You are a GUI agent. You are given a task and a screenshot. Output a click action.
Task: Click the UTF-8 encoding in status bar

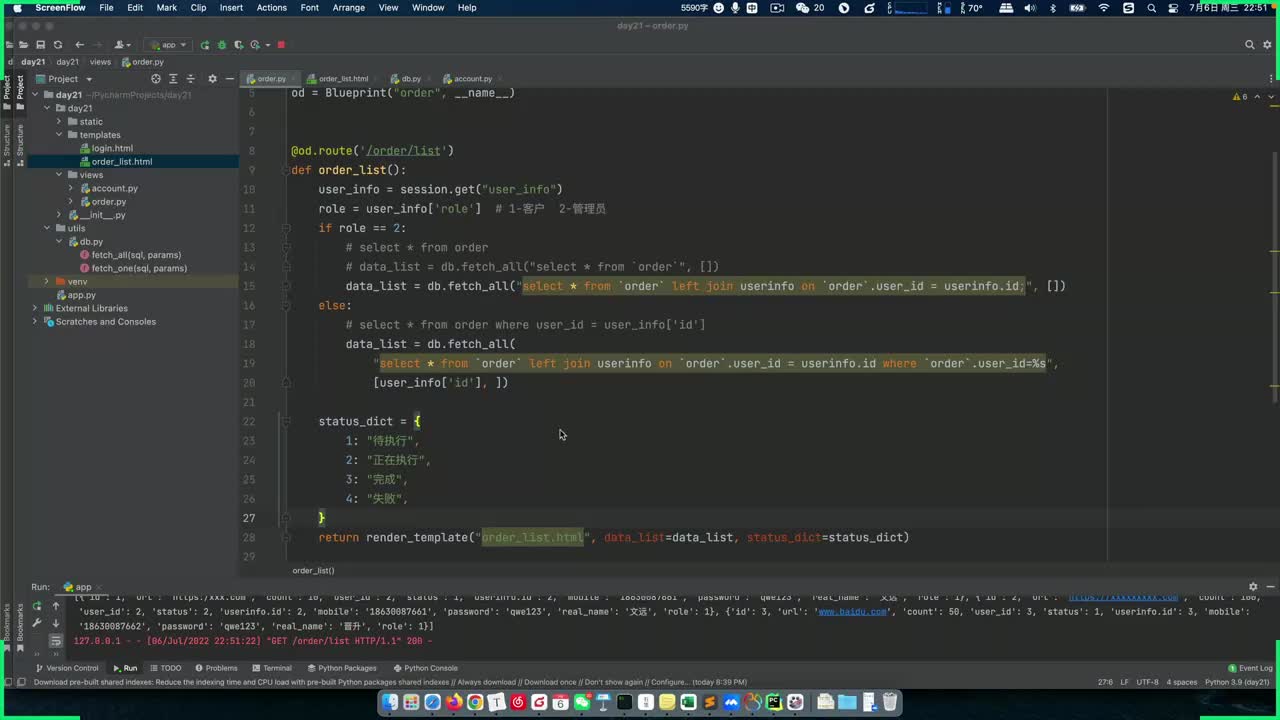pyautogui.click(x=1148, y=682)
